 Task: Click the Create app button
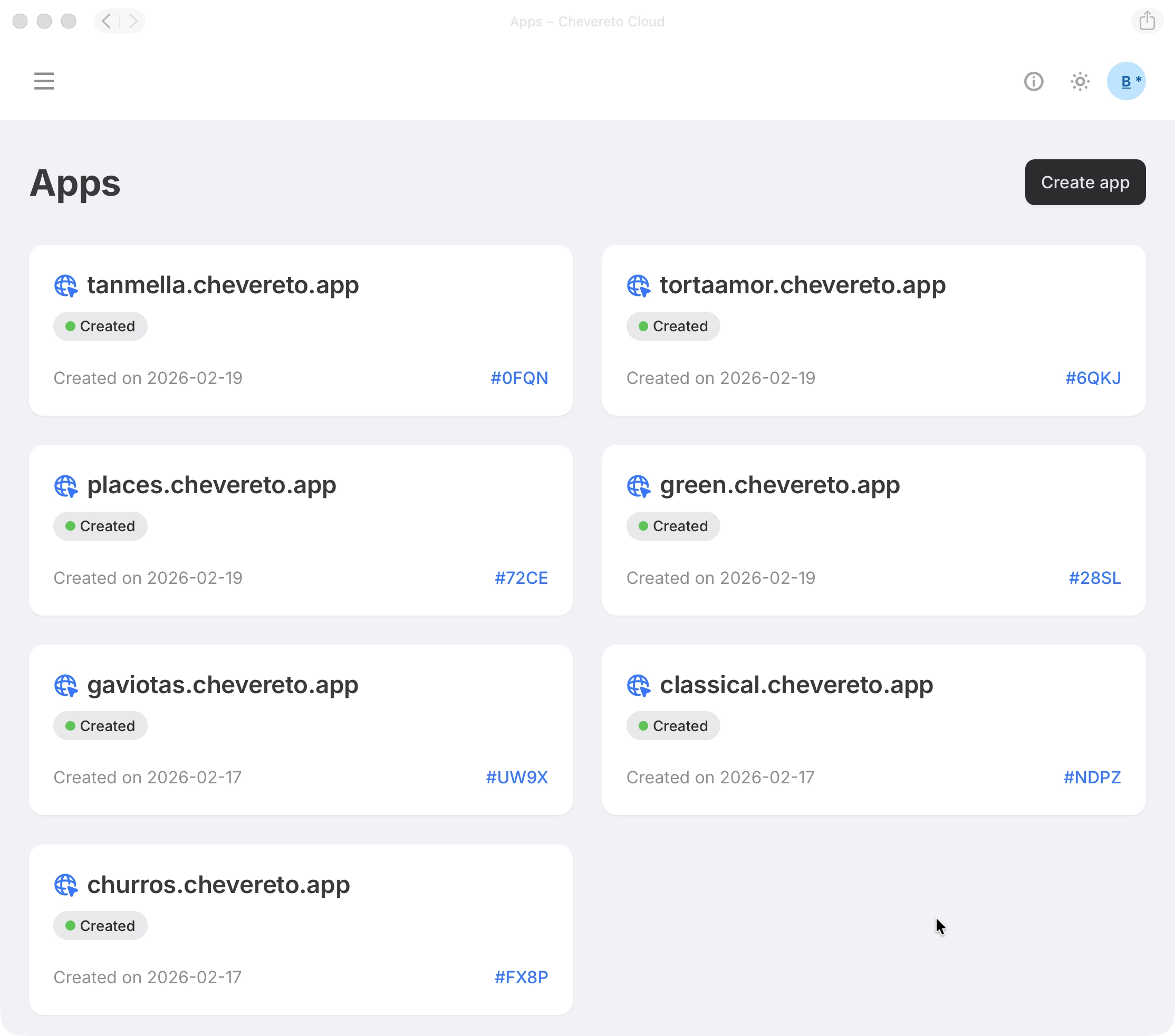point(1085,182)
